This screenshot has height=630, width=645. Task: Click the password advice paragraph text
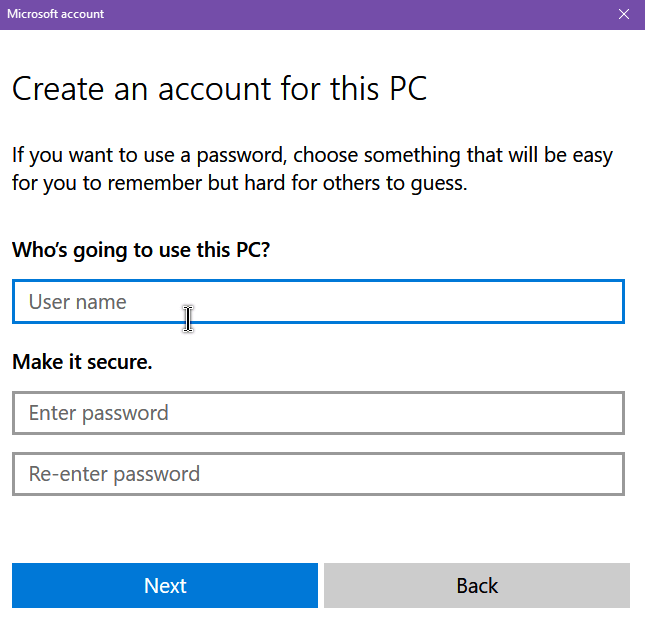point(313,169)
